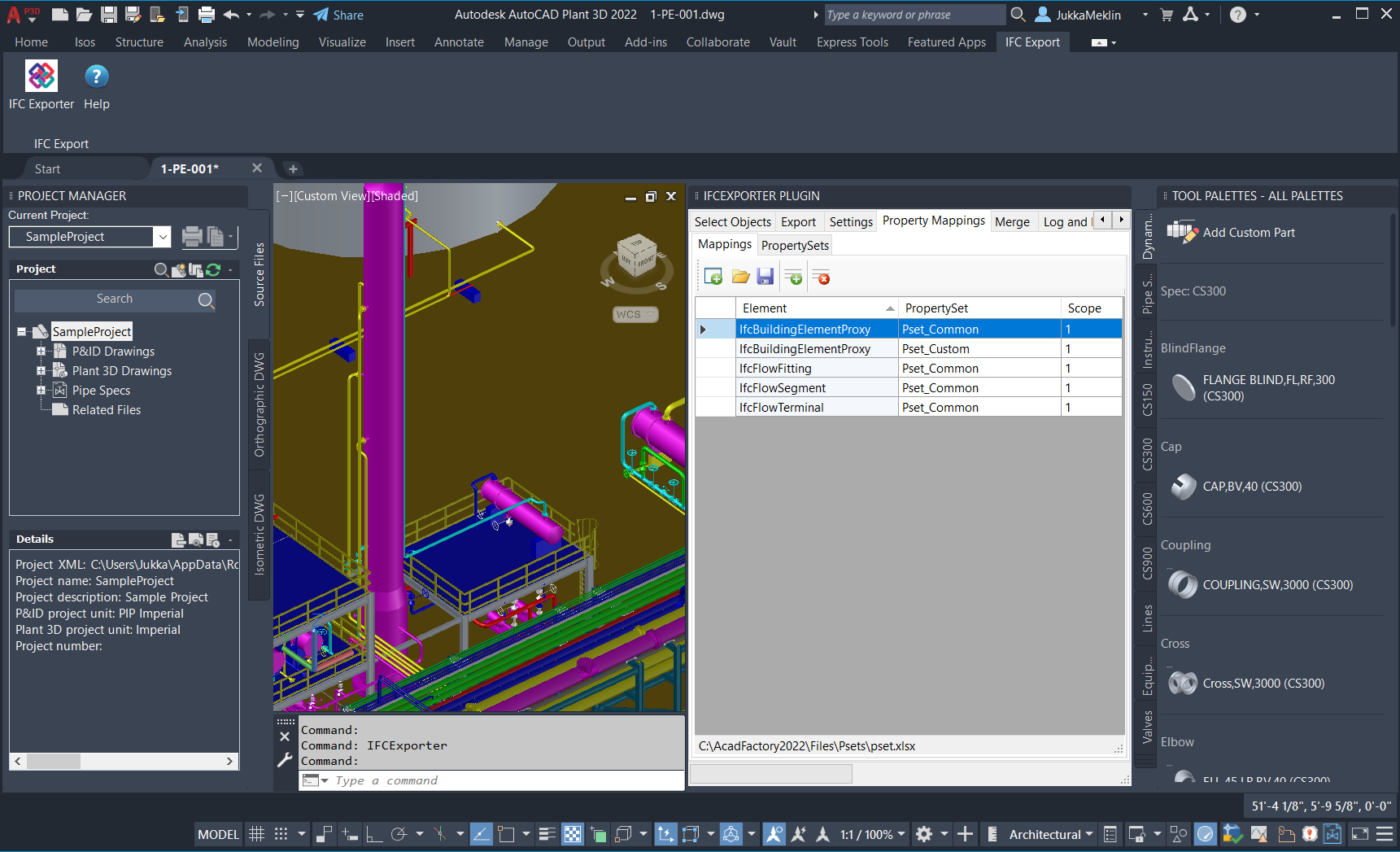Click the Share button in title bar
Screen dimensions: 1400x852
(339, 15)
